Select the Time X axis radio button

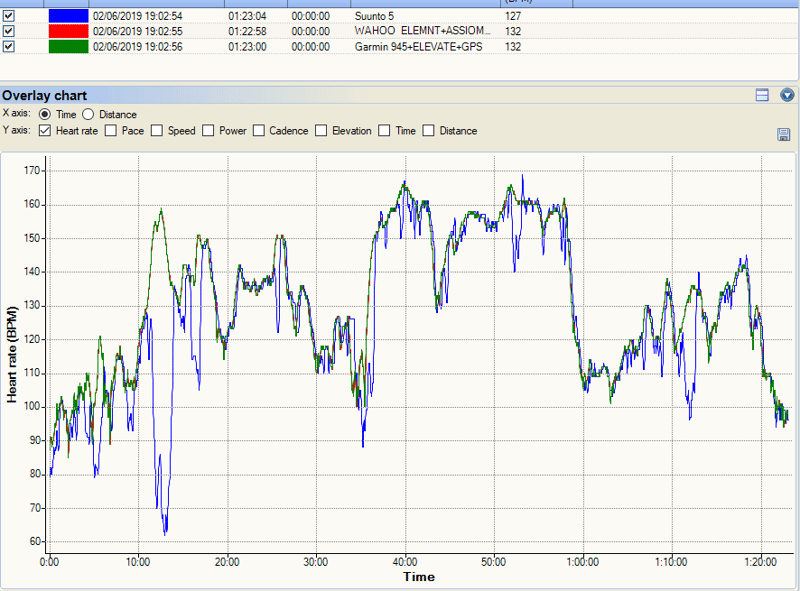[x=44, y=114]
